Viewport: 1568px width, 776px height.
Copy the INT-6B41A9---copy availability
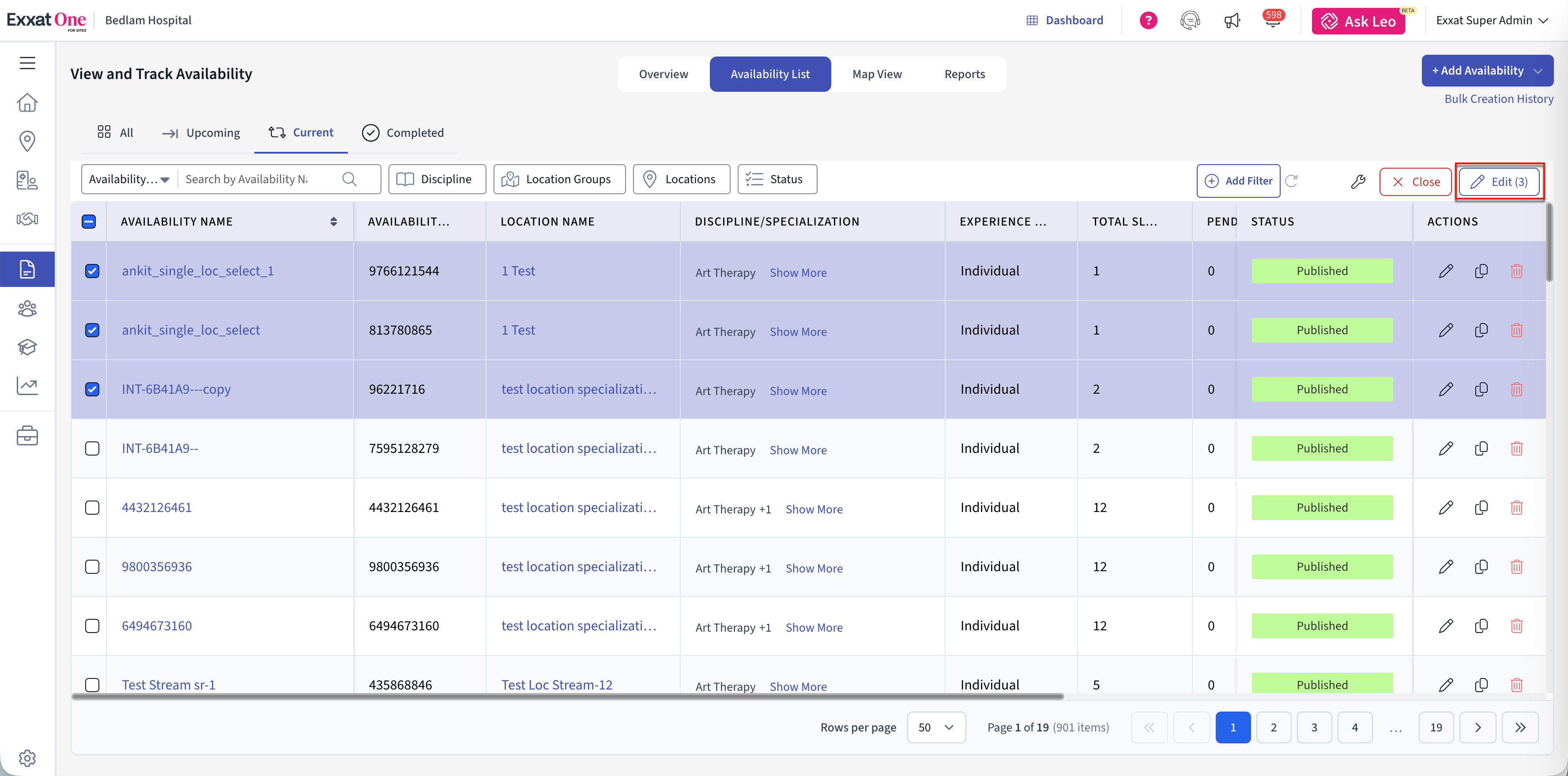[1481, 389]
